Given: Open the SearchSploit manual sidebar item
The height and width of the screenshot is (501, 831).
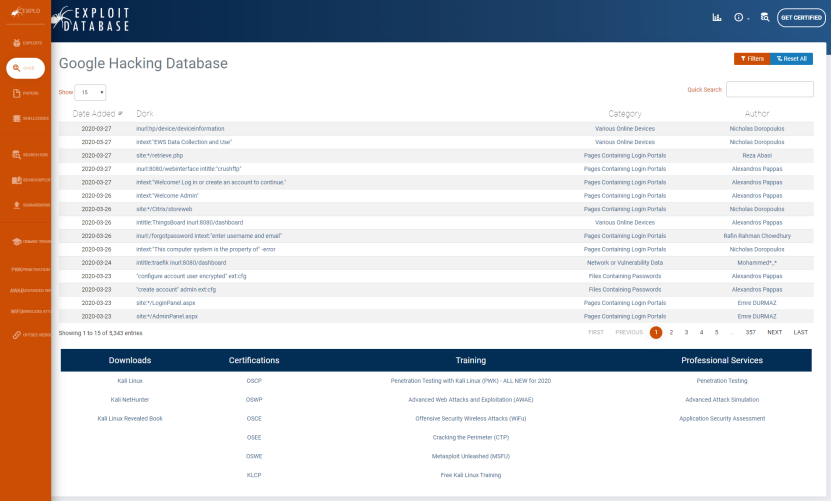Looking at the screenshot, I should [x=31, y=180].
